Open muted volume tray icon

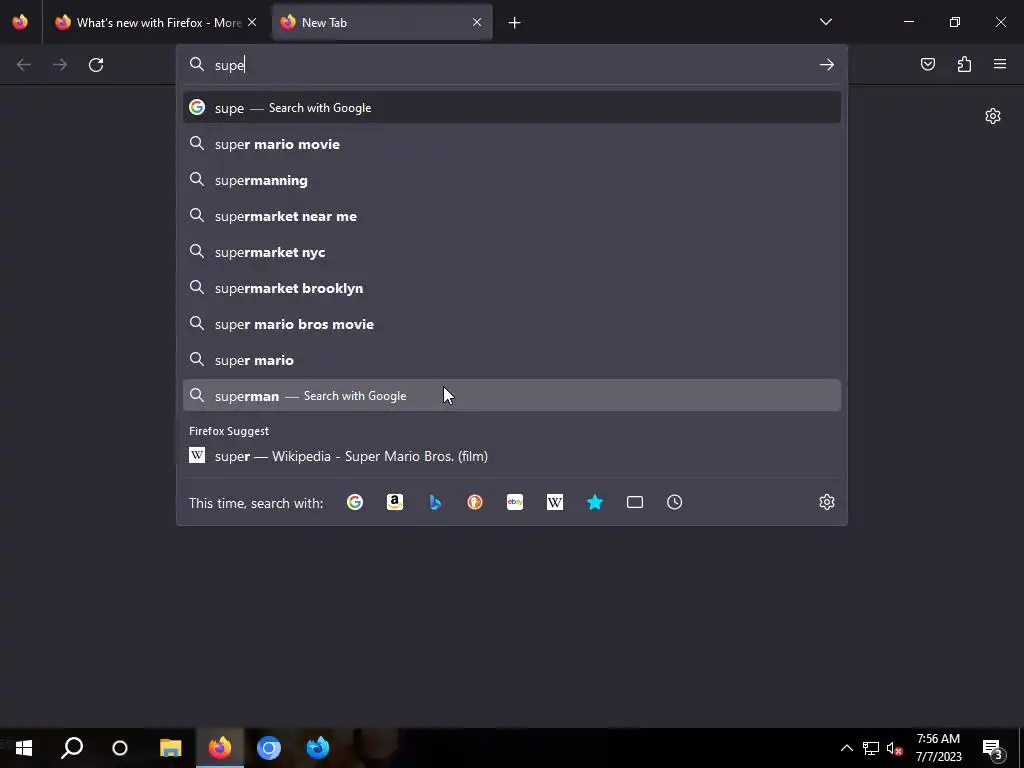click(894, 748)
